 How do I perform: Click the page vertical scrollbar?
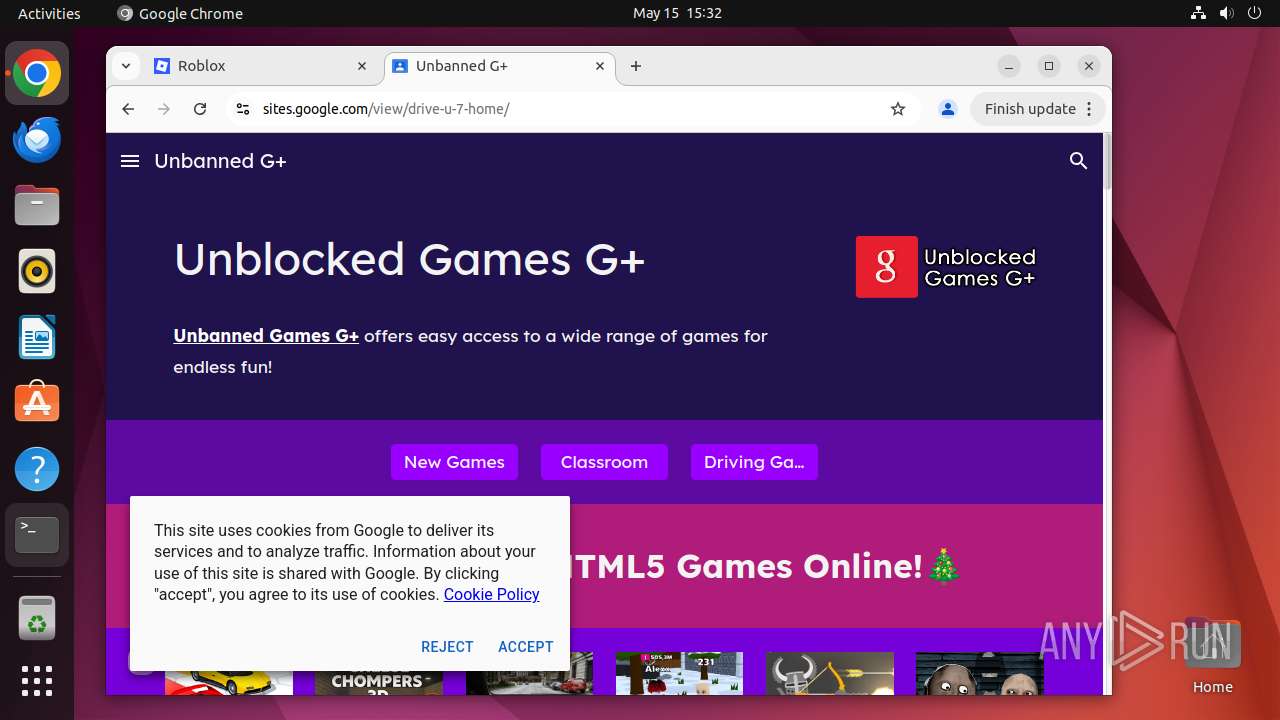tap(1107, 160)
